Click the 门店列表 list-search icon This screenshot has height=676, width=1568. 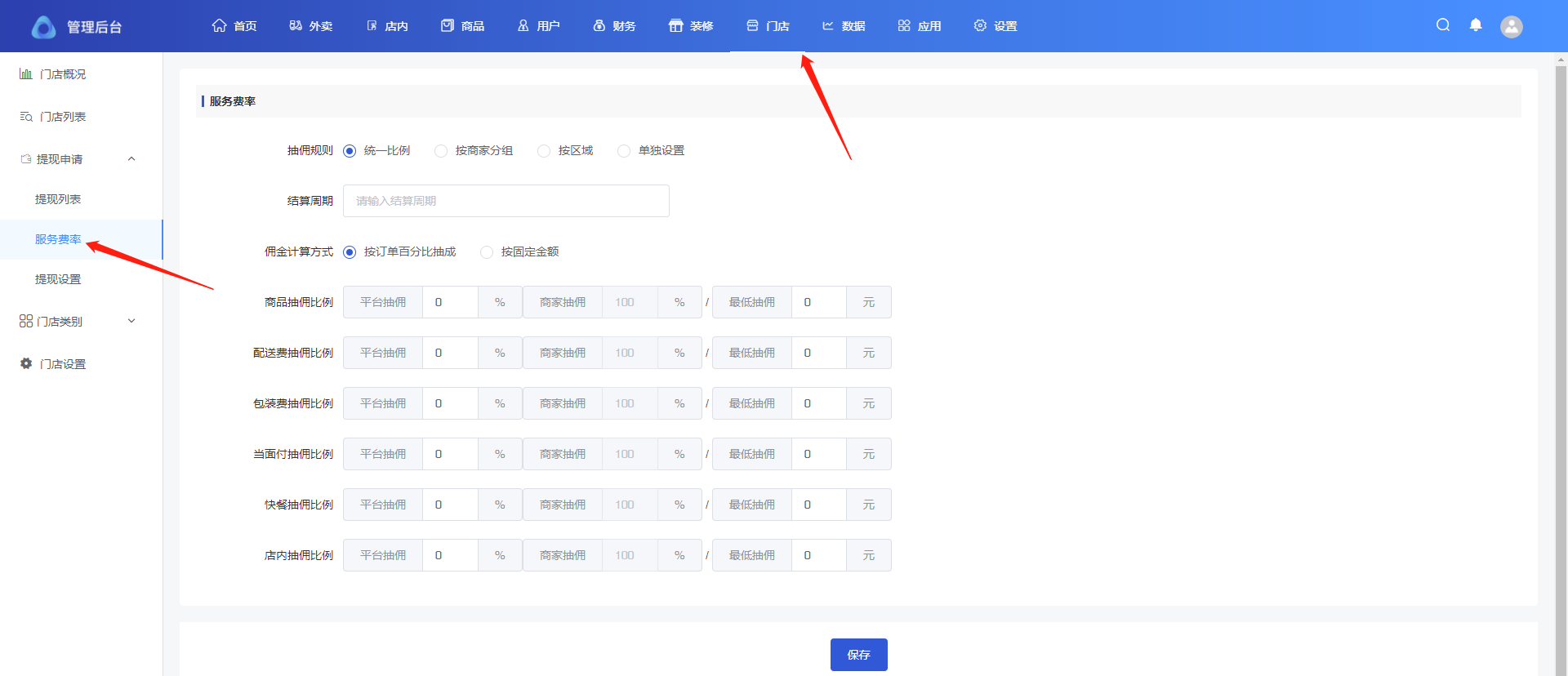pos(26,117)
